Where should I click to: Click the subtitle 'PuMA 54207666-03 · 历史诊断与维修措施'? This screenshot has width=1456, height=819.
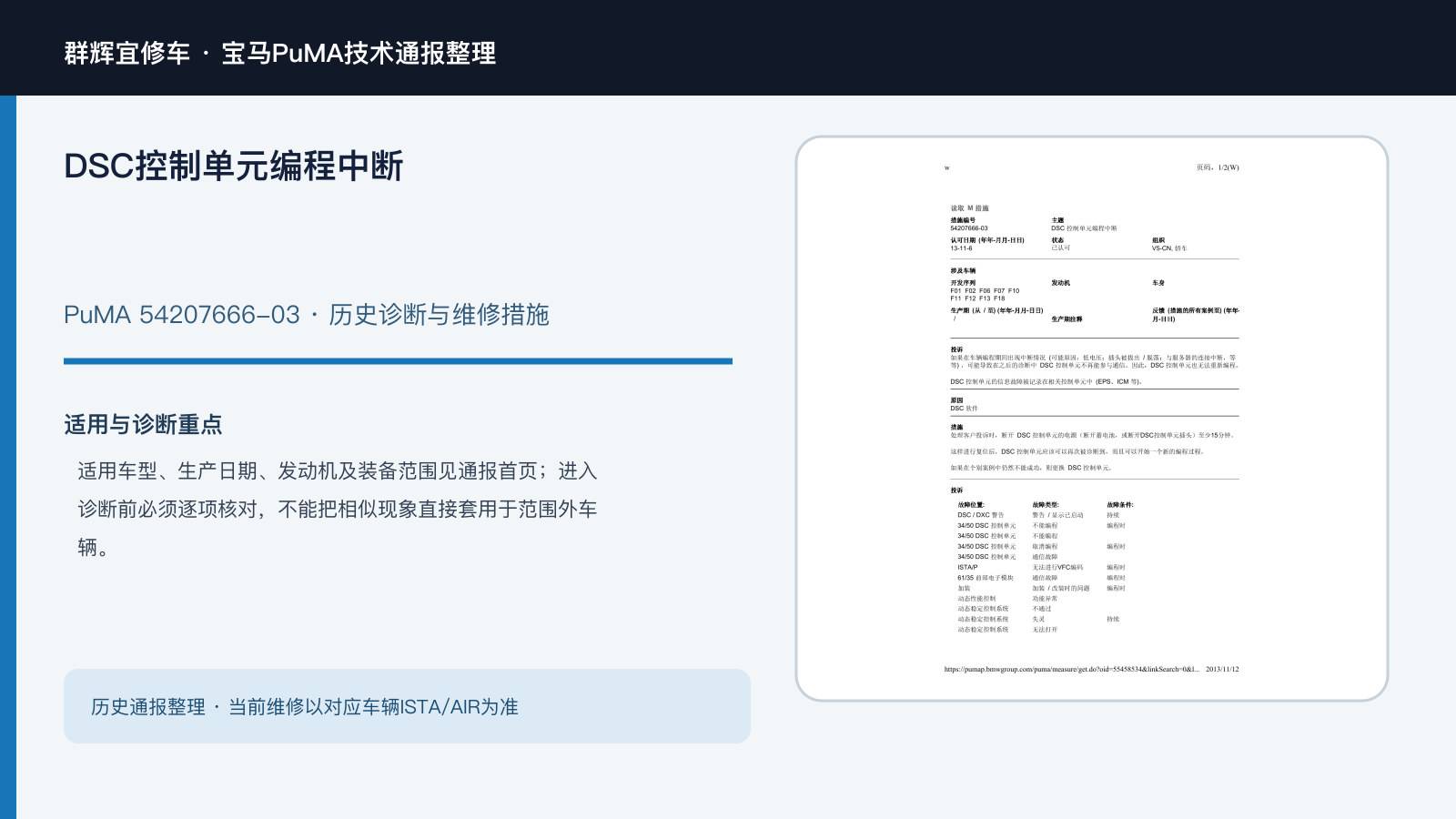click(x=307, y=315)
